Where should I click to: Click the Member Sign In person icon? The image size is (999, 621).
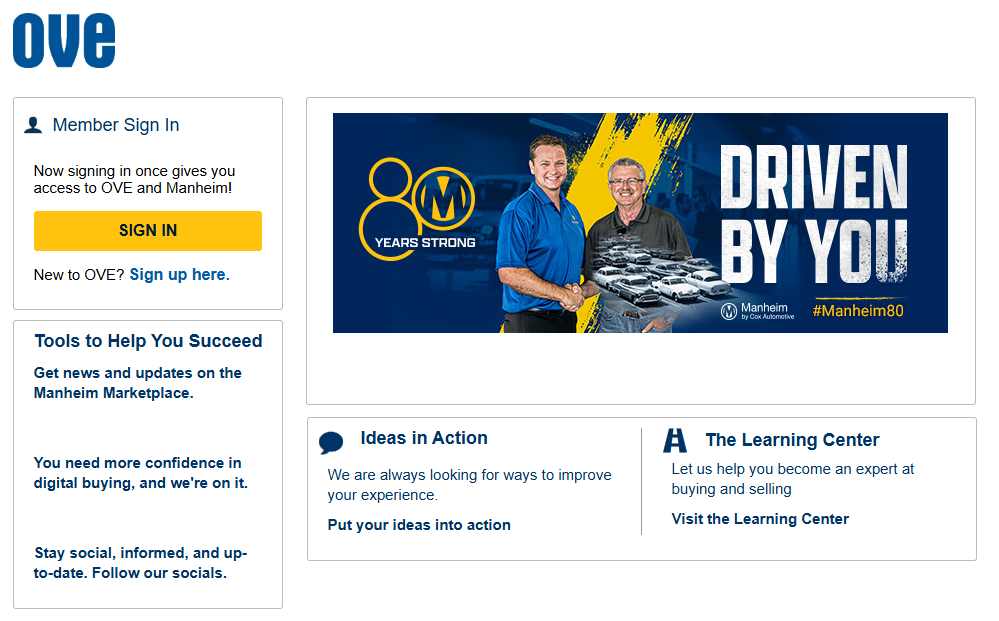tap(33, 125)
